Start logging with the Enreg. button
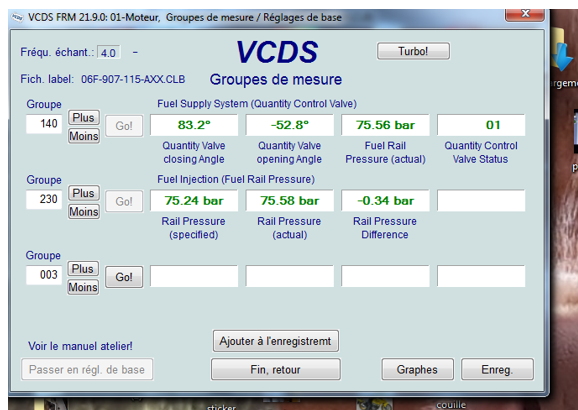 497,369
